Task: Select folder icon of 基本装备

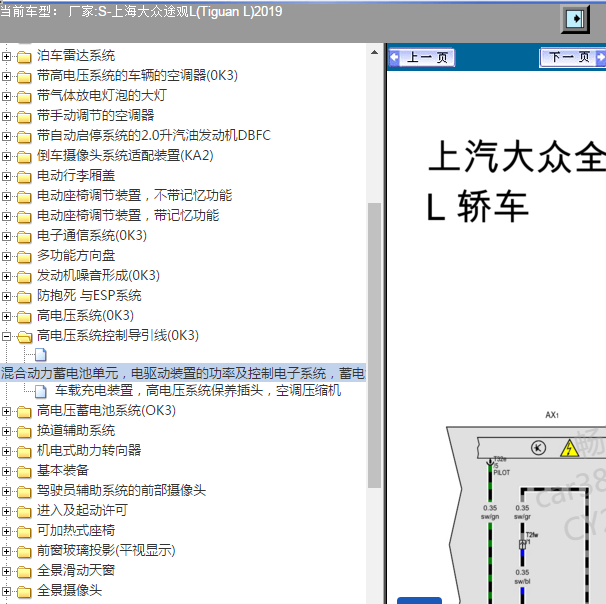Action: pos(24,472)
